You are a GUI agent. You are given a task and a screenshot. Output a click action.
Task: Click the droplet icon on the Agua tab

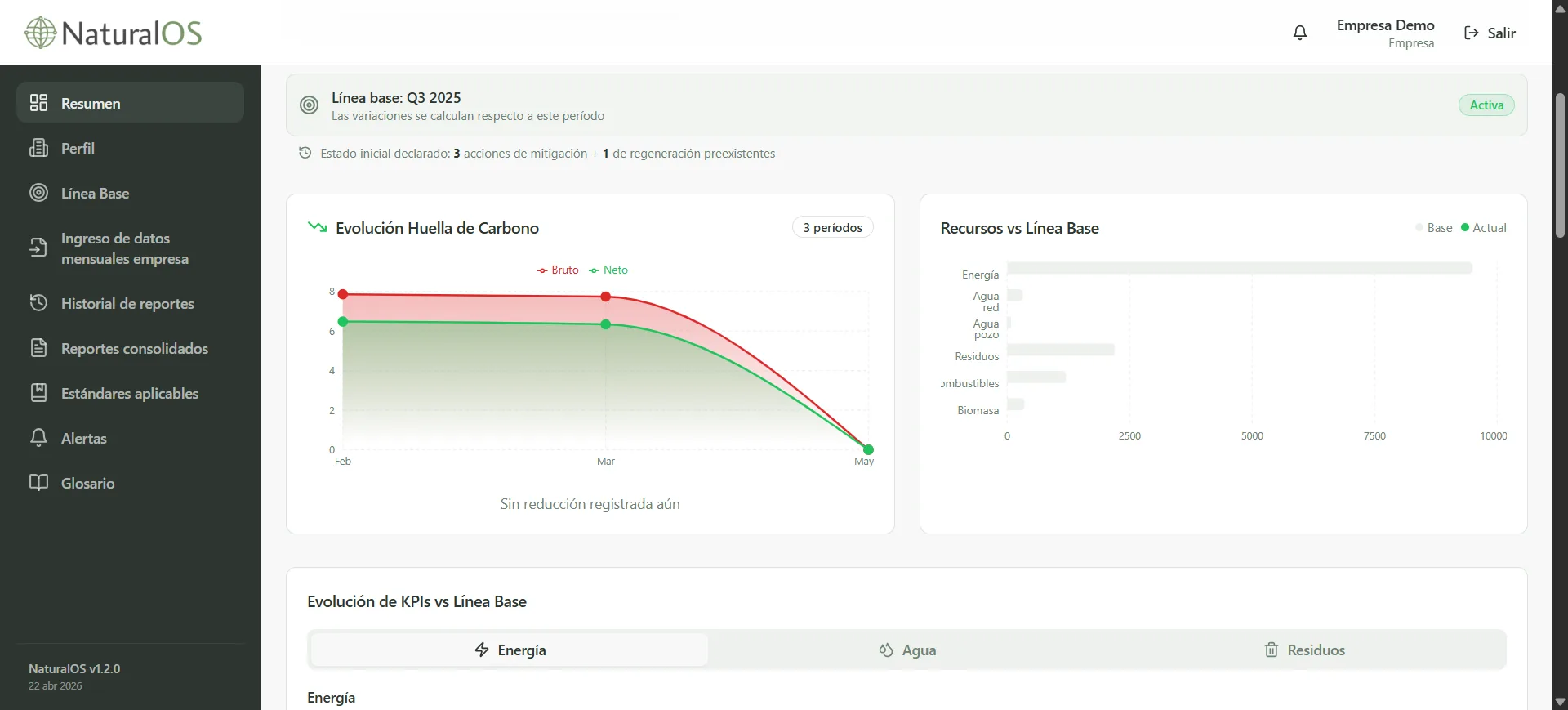coord(886,650)
